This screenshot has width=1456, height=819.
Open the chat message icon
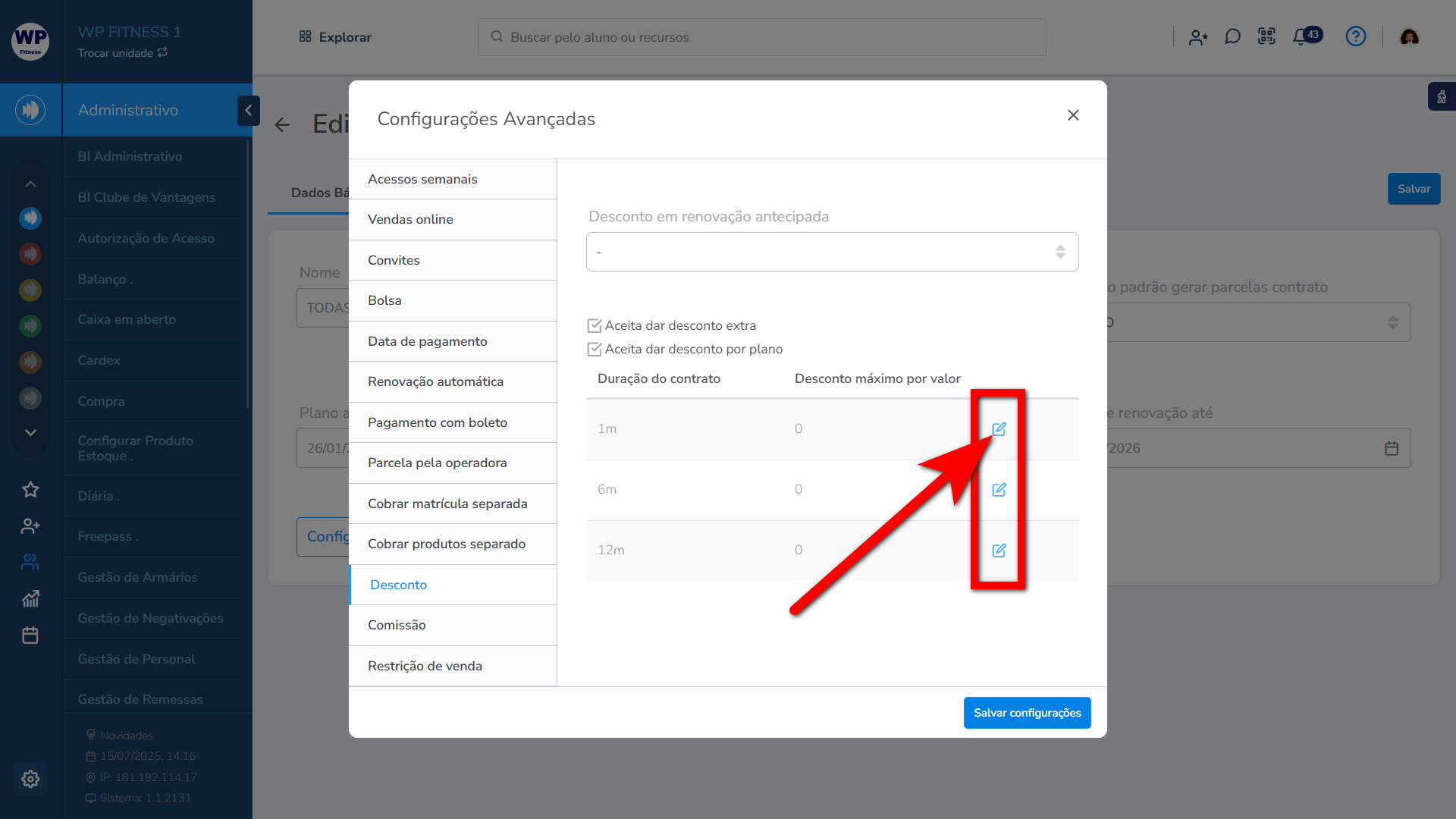point(1232,36)
